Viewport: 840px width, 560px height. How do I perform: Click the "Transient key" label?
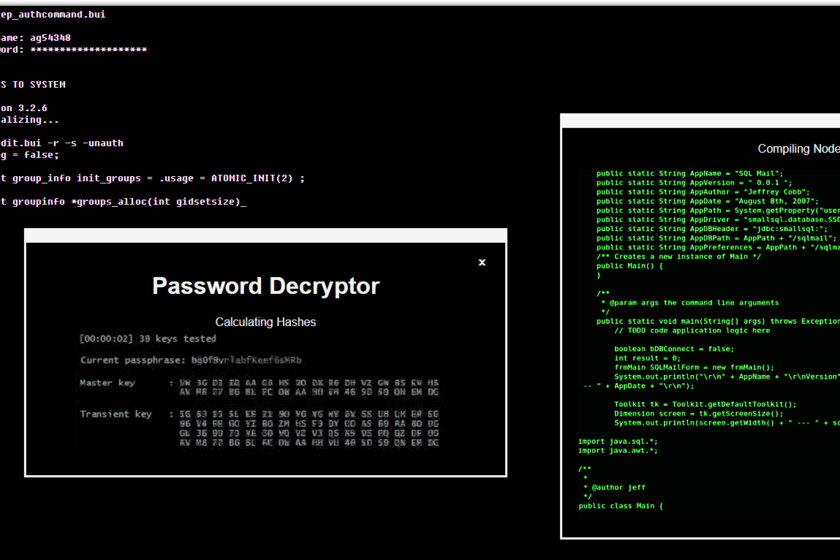(116, 414)
